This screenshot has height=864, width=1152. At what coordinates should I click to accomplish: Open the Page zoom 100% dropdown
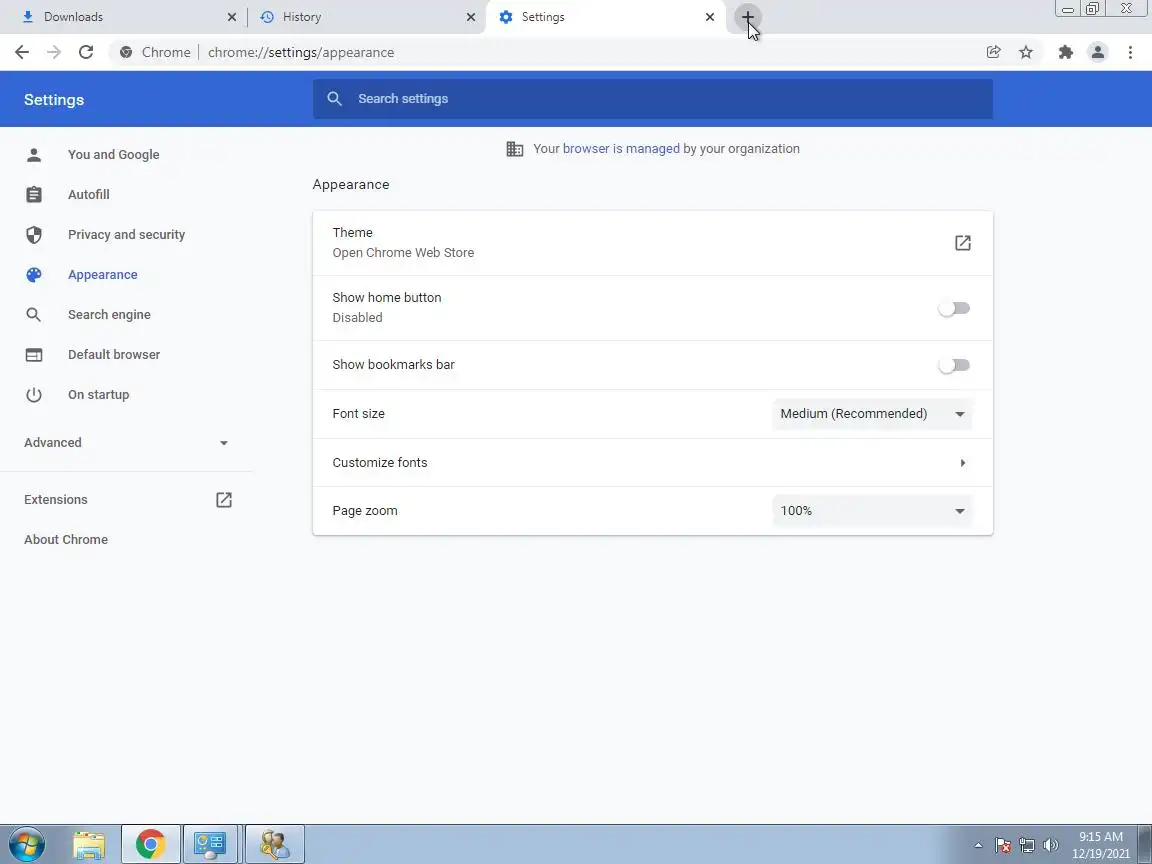872,511
